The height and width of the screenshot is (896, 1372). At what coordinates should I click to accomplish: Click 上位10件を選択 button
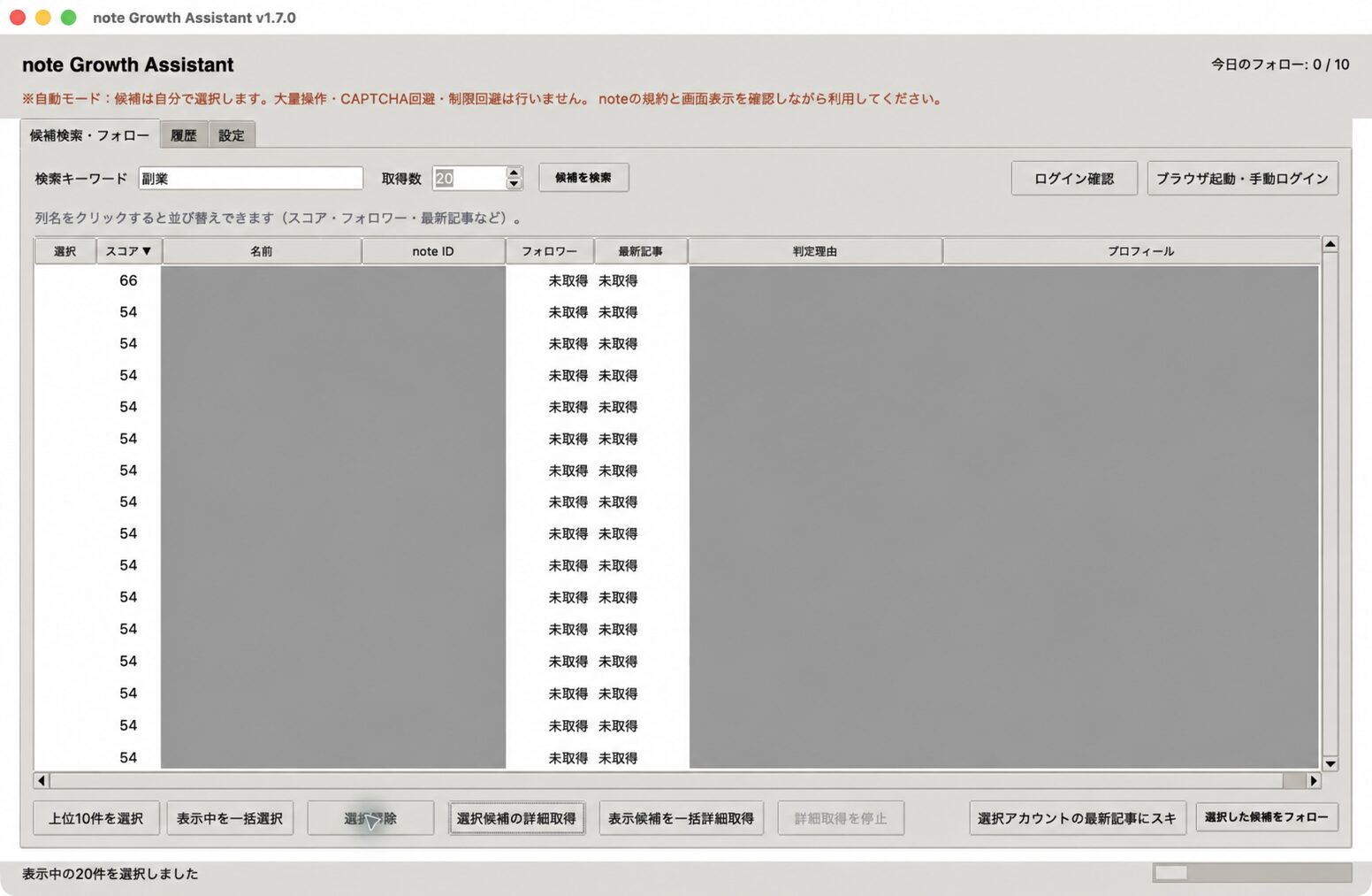click(x=96, y=818)
